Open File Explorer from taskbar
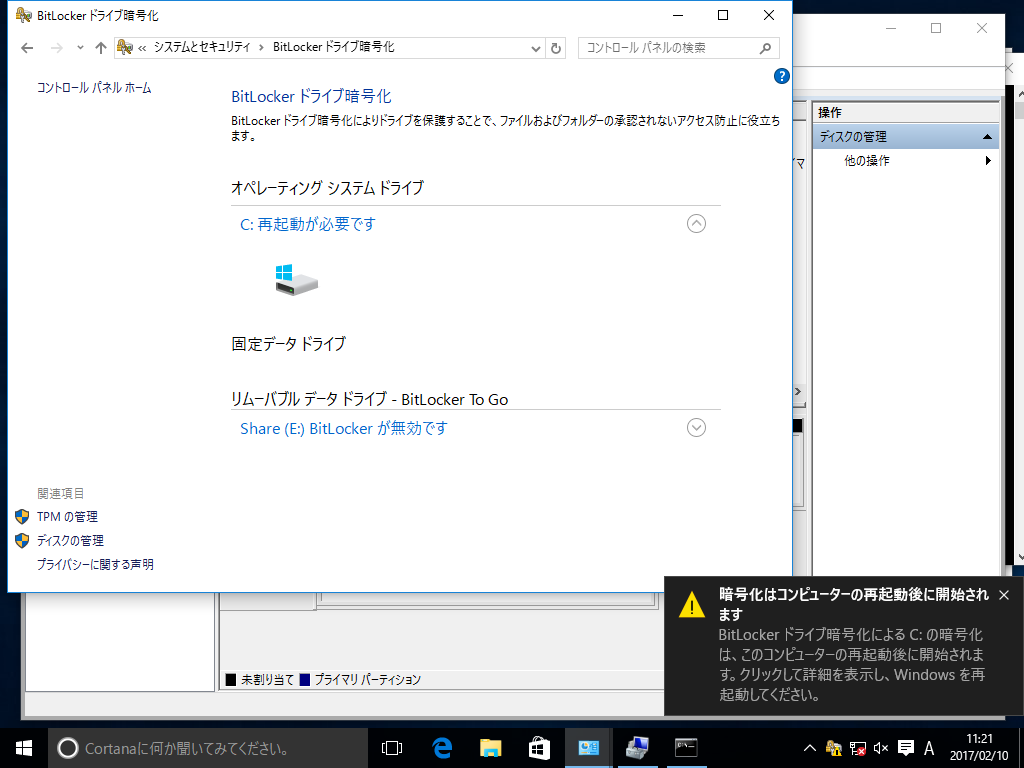Viewport: 1024px width, 768px height. pos(490,748)
